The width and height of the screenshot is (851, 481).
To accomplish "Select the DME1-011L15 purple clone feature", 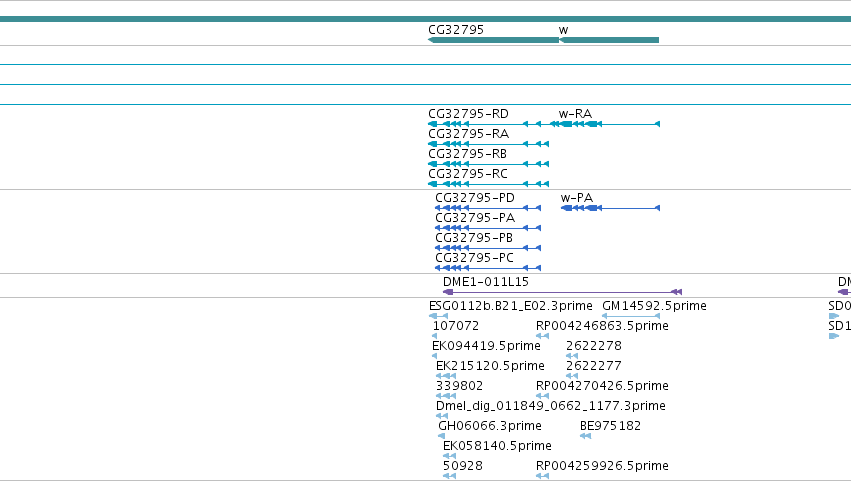I will [562, 292].
